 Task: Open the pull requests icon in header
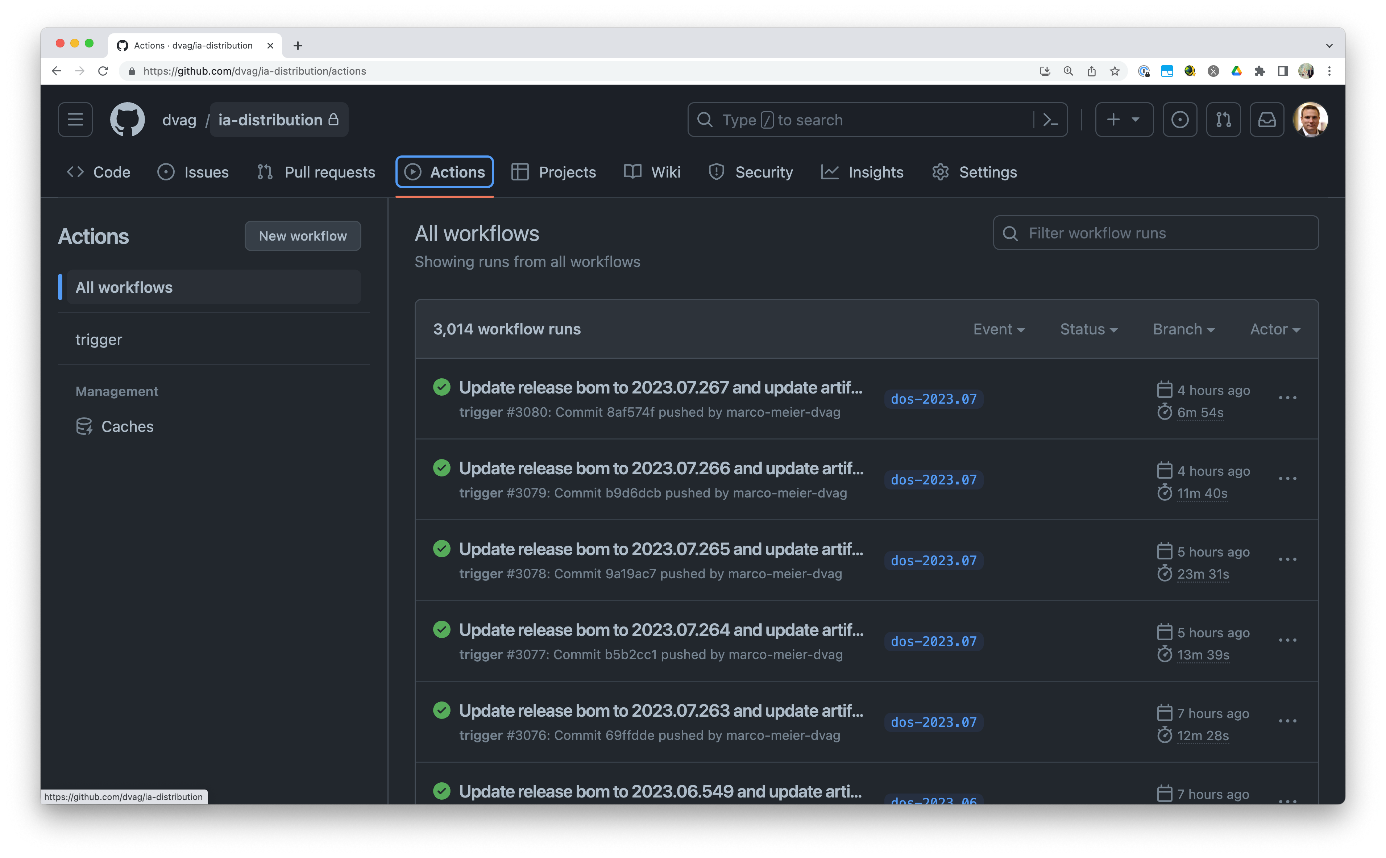(x=1223, y=120)
